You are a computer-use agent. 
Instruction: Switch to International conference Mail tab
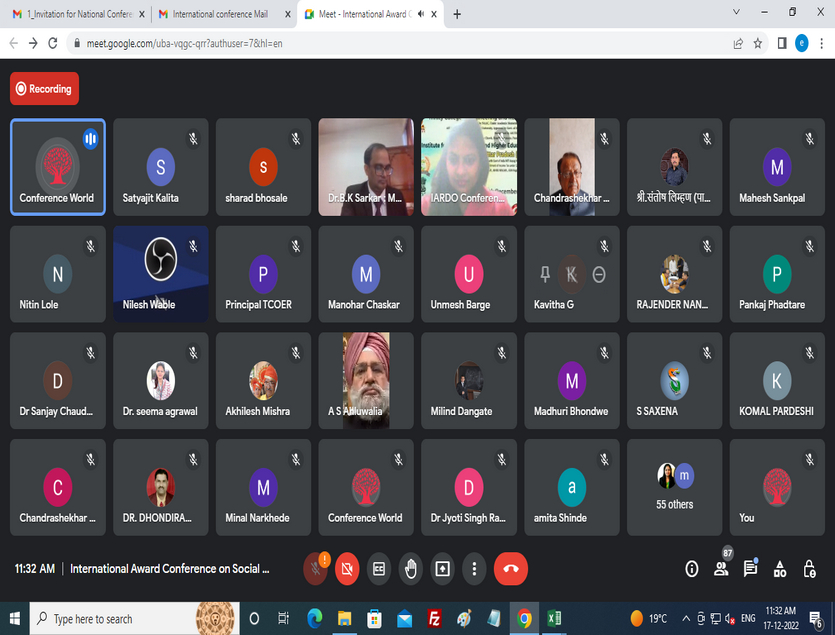pyautogui.click(x=220, y=14)
